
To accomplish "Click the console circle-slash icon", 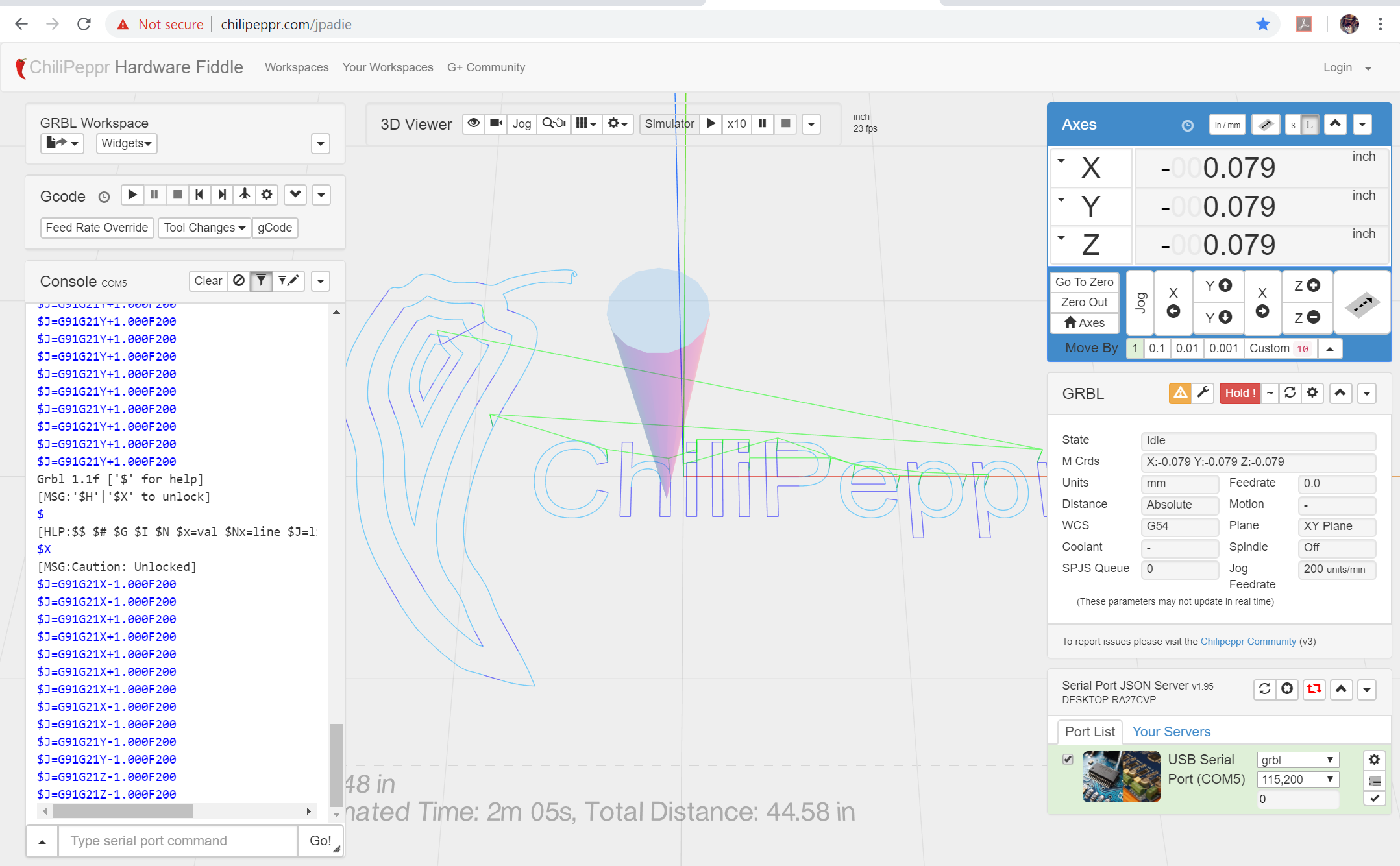I will click(x=239, y=281).
